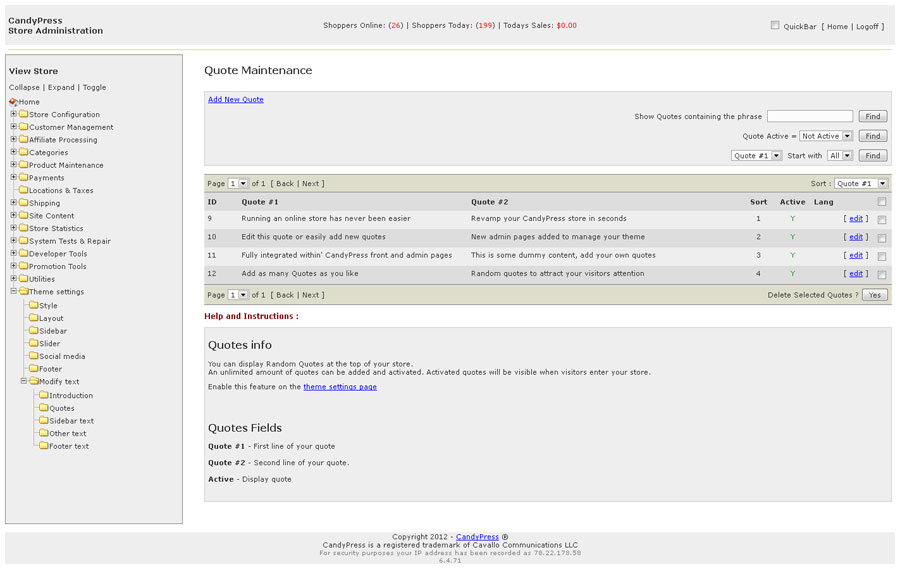The image size is (900, 569).
Task: Check the checkbox for quote ID 9
Action: pos(882,219)
